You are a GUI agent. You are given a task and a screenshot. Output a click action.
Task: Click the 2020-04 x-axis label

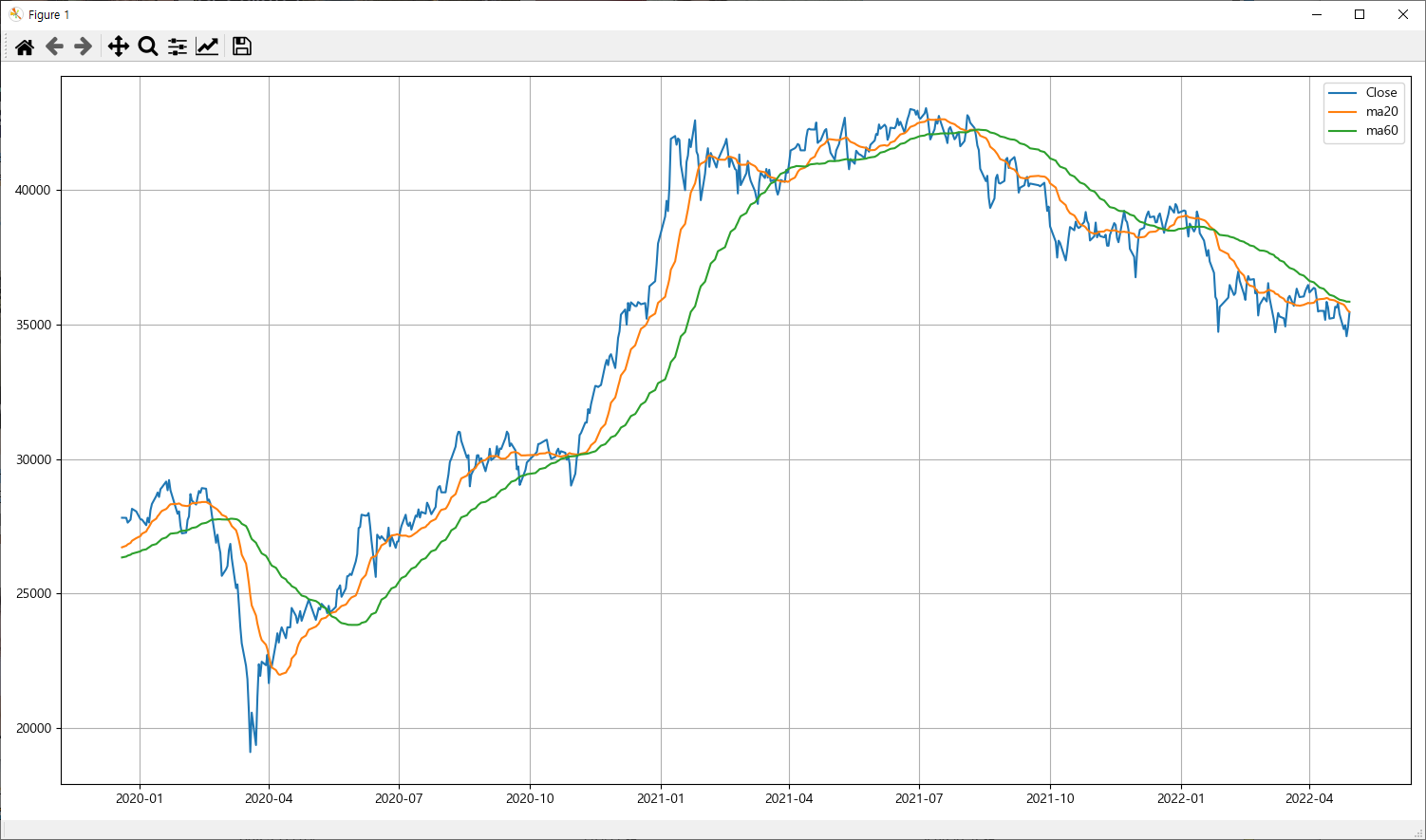click(269, 798)
